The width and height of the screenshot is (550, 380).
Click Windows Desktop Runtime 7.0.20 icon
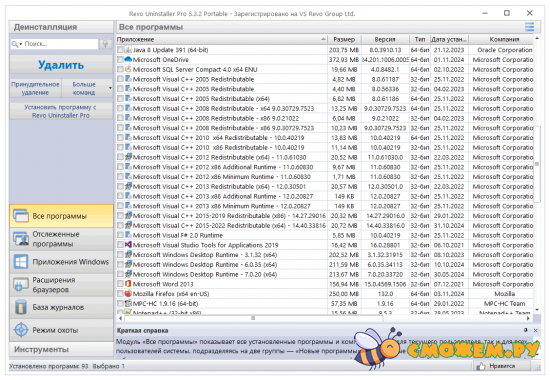point(128,274)
